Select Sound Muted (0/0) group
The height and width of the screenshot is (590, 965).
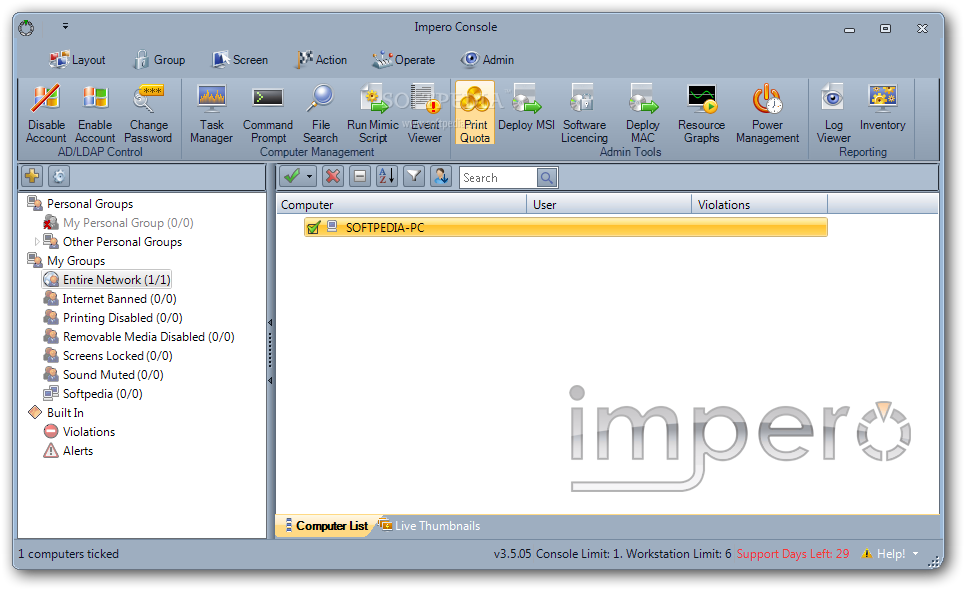(103, 375)
